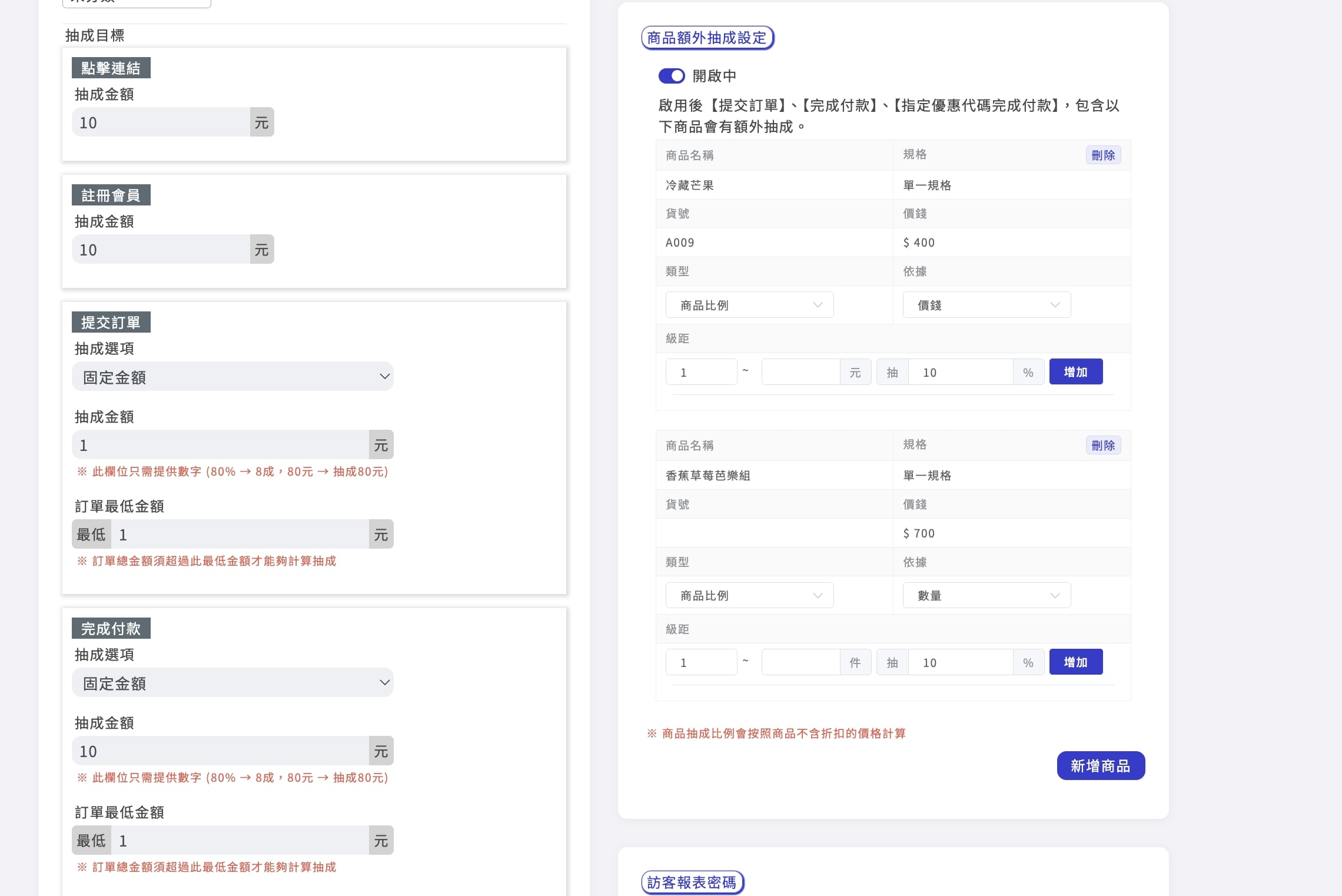This screenshot has width=1342, height=896.
Task: Click the 商品額外抽成設定 heading badge
Action: pos(707,38)
